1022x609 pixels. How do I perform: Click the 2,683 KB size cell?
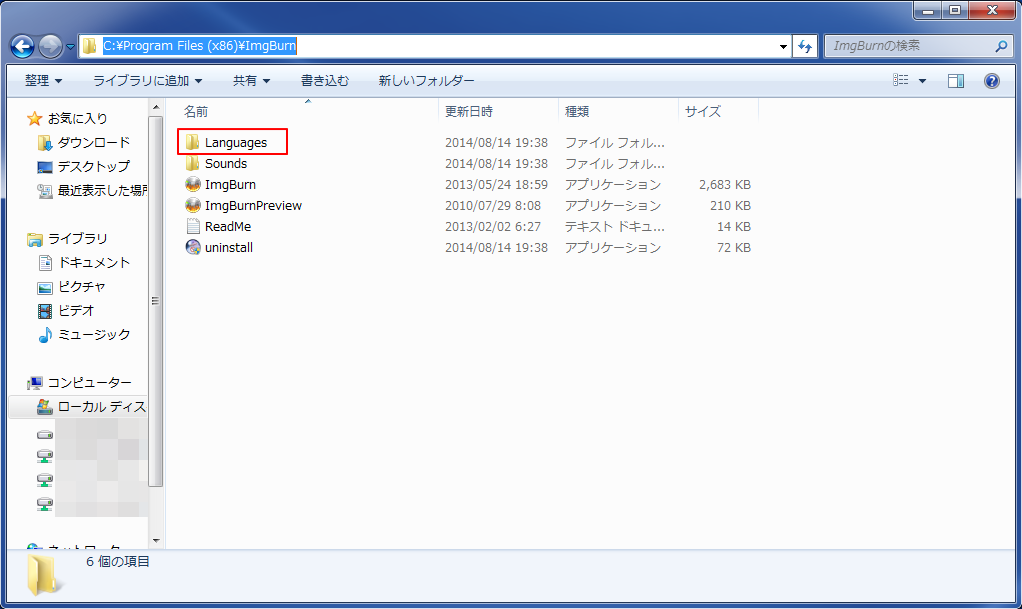pyautogui.click(x=725, y=185)
